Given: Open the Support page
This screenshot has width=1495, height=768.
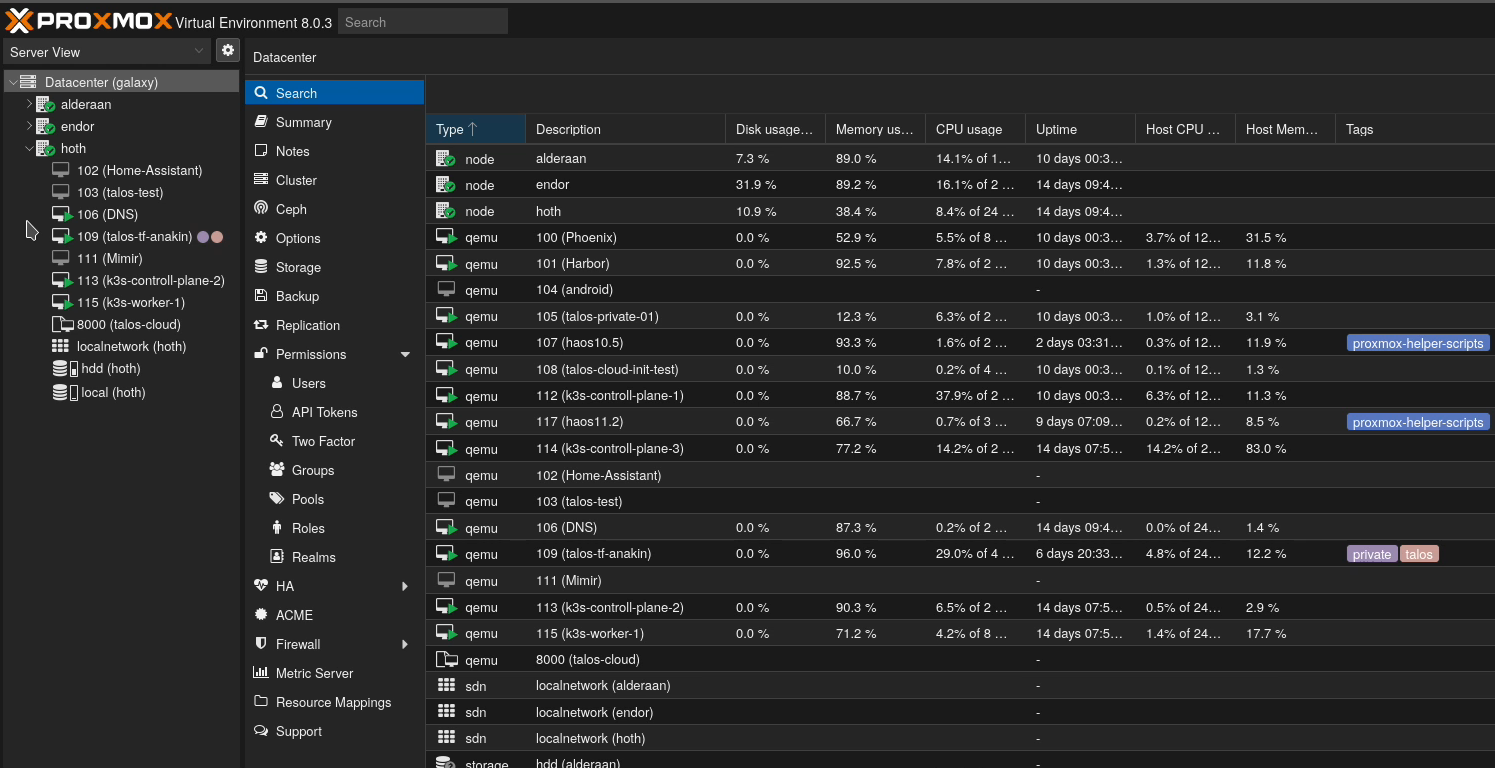Looking at the screenshot, I should 334,731.
